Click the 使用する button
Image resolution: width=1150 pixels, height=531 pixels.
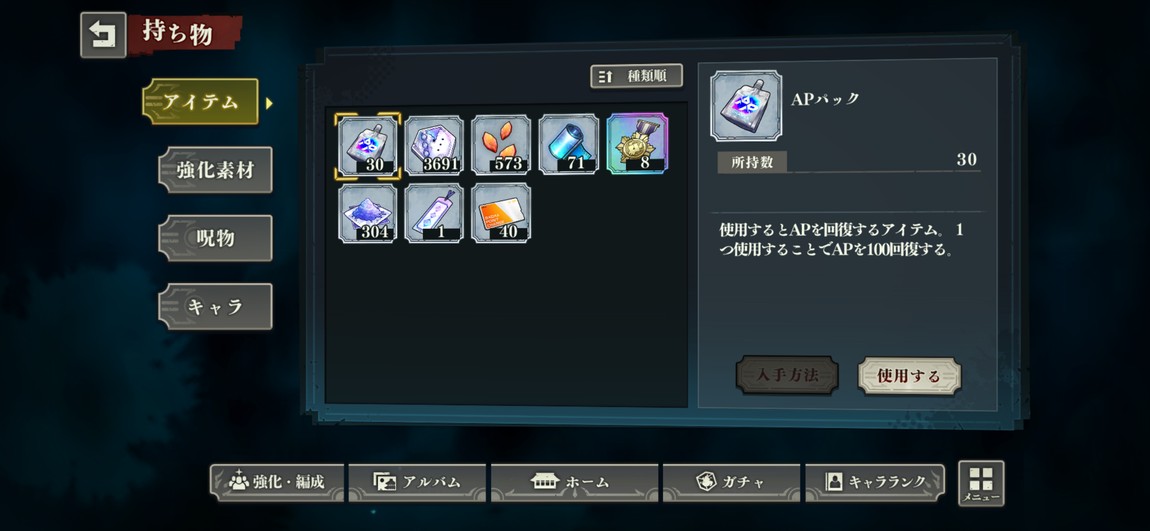pos(909,376)
